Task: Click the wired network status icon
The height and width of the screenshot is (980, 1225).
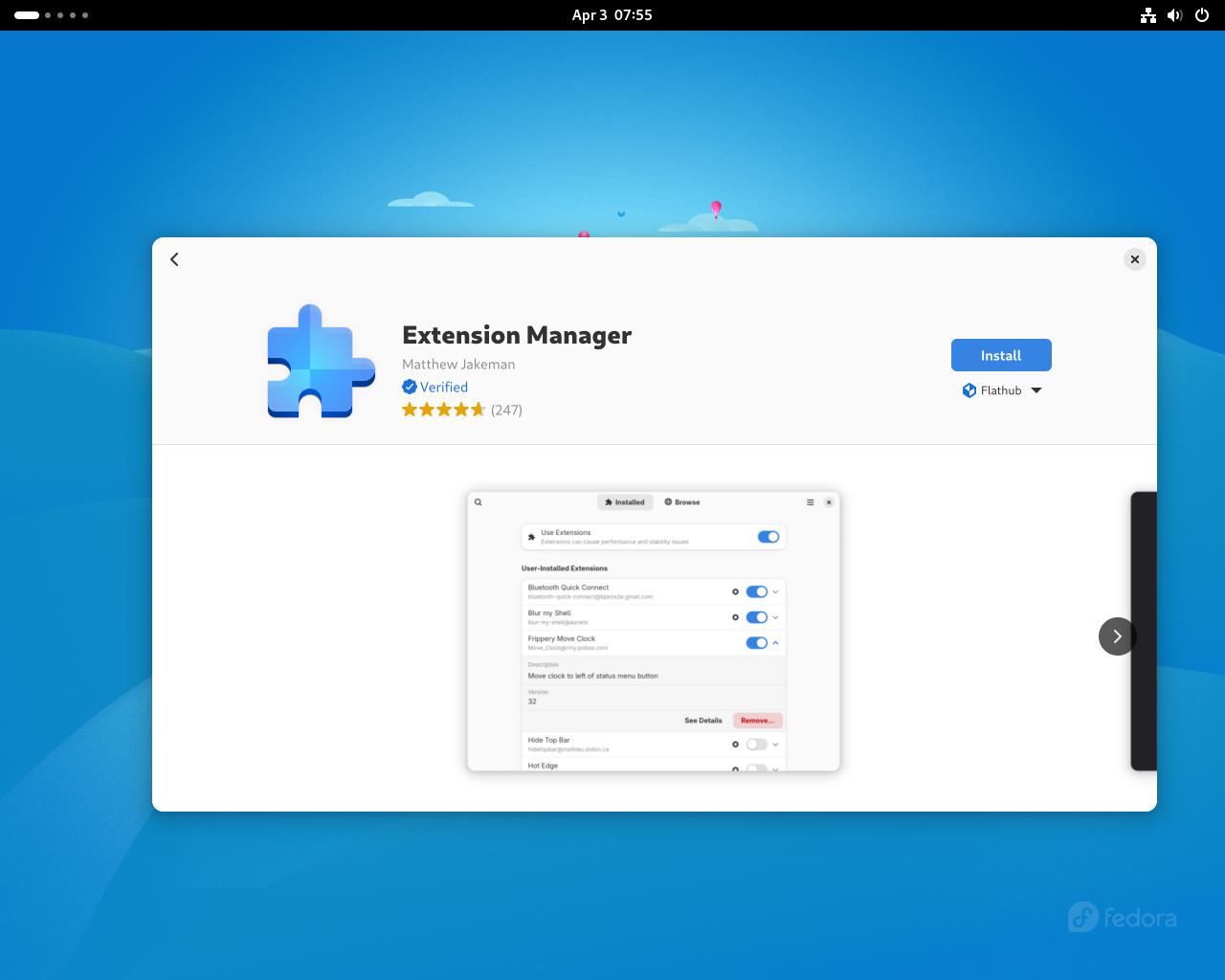Action: click(x=1148, y=15)
